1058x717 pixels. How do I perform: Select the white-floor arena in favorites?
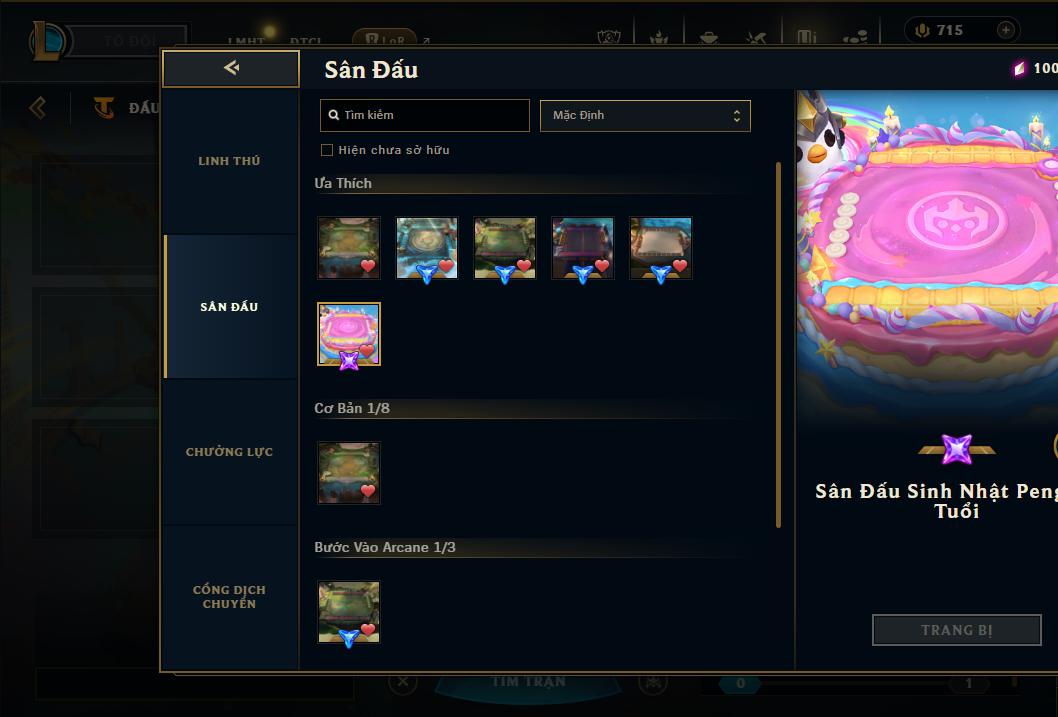661,248
